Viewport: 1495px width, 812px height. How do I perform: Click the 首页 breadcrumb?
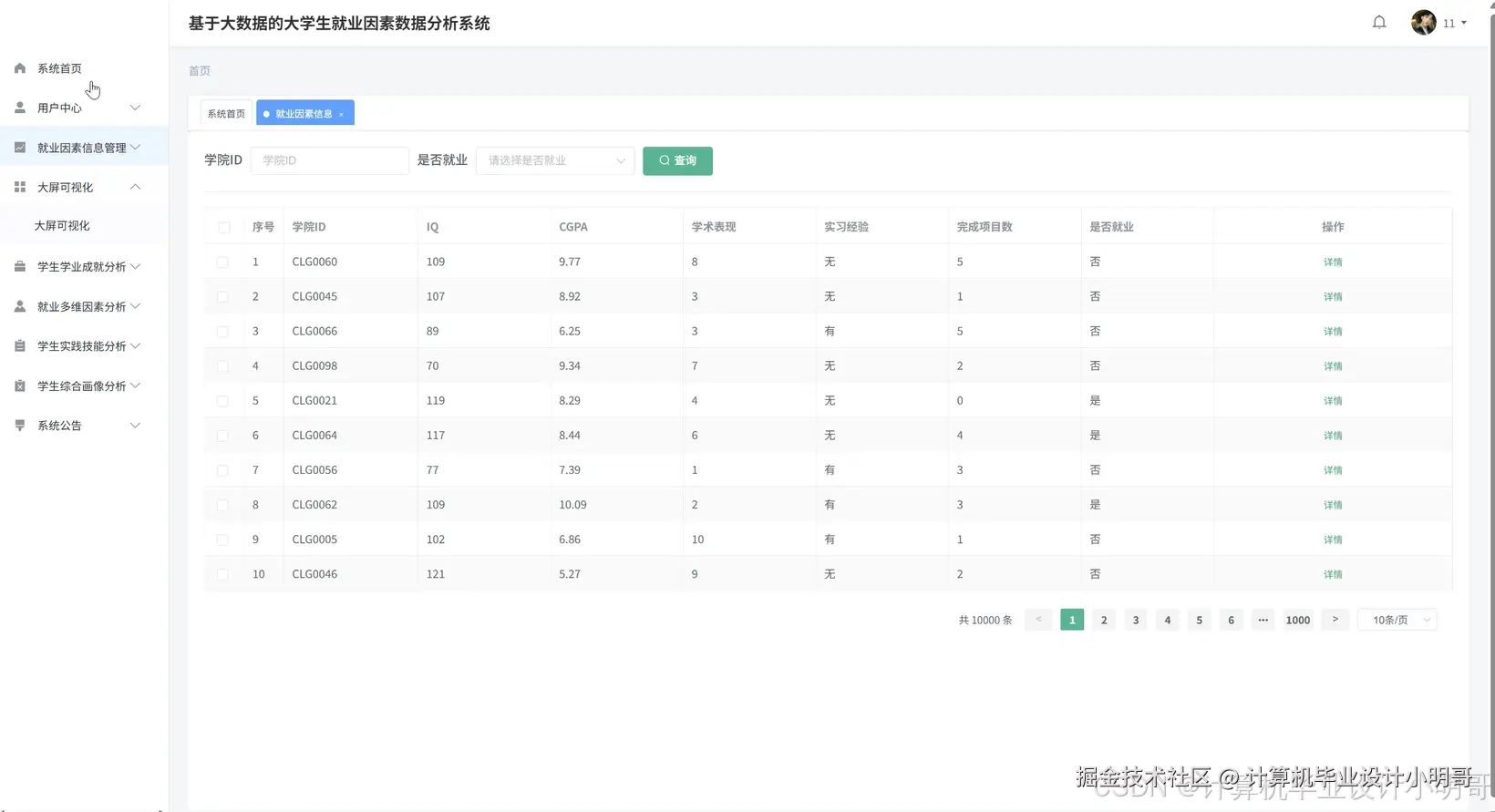click(x=200, y=71)
